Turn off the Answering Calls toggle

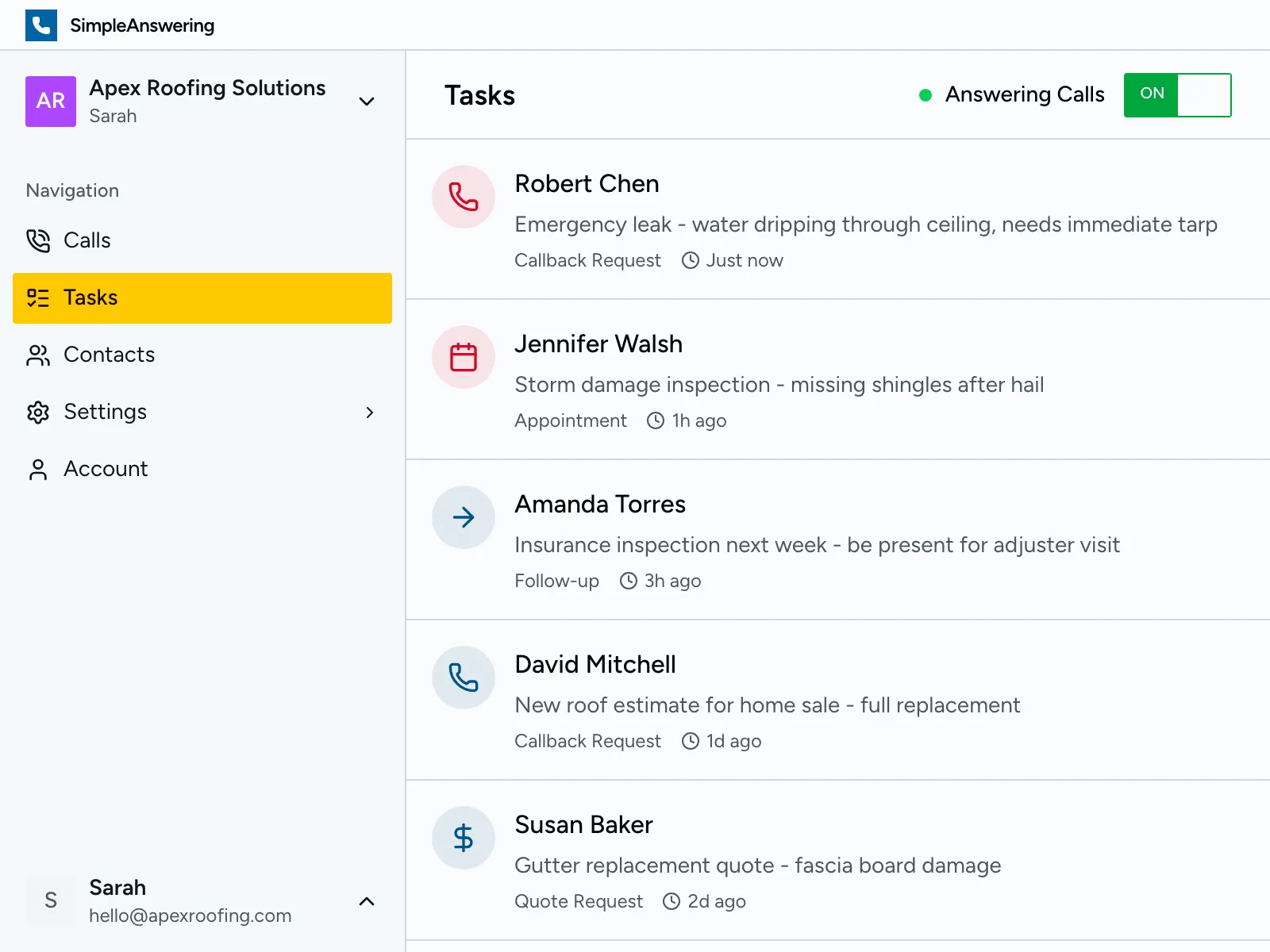(x=1177, y=95)
